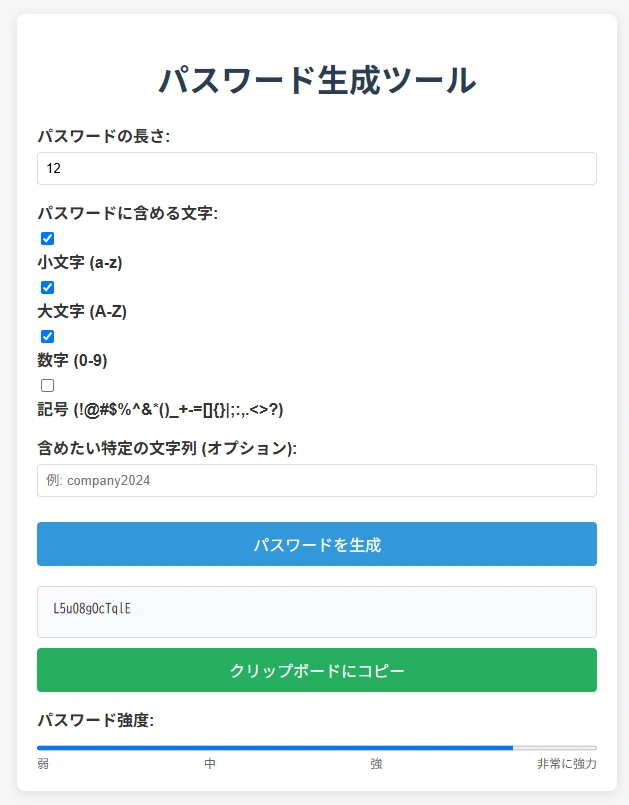Click the optional string input with company2024 placeholder
Image resolution: width=629 pixels, height=805 pixels.
coord(316,480)
